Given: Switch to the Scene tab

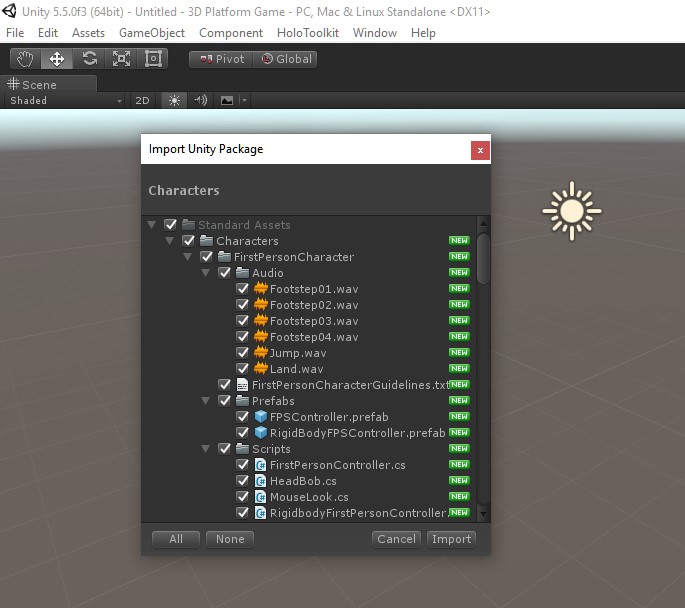Looking at the screenshot, I should [48, 84].
